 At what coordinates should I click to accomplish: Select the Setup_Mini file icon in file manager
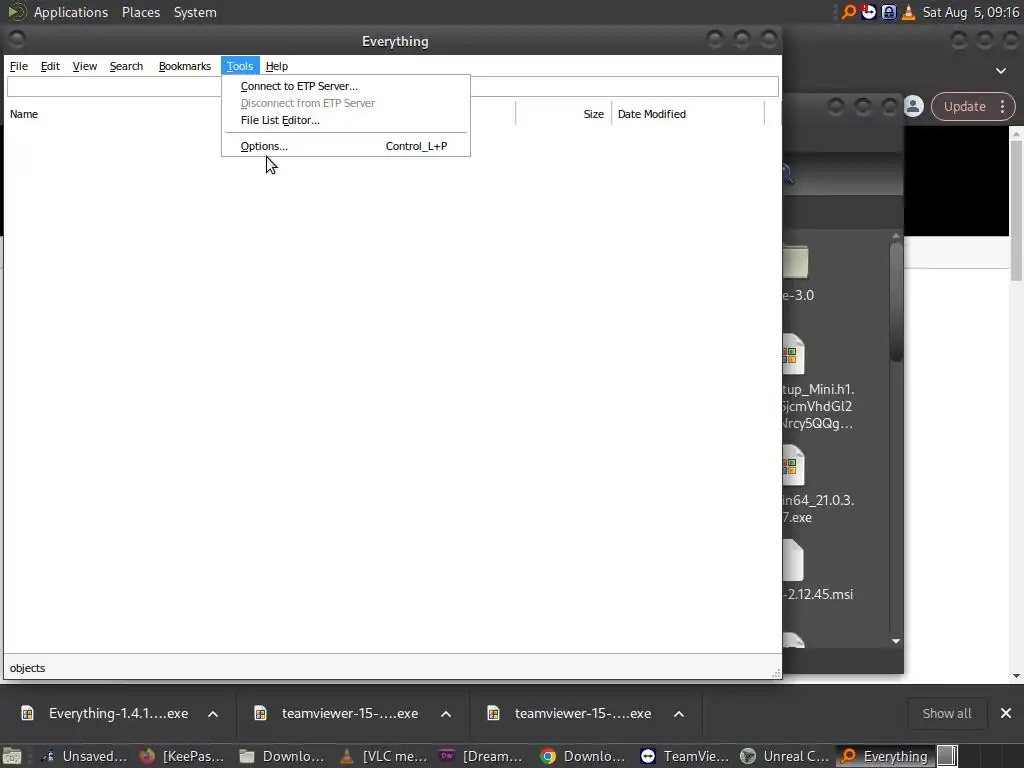coord(793,354)
